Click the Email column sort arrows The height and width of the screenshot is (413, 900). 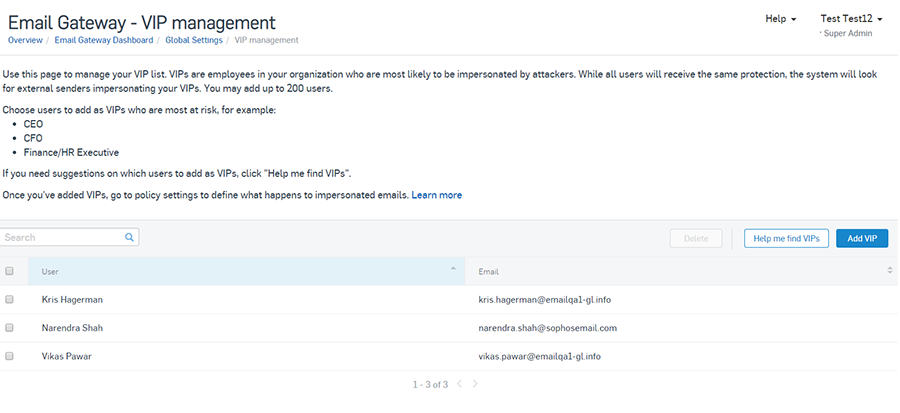coord(890,271)
